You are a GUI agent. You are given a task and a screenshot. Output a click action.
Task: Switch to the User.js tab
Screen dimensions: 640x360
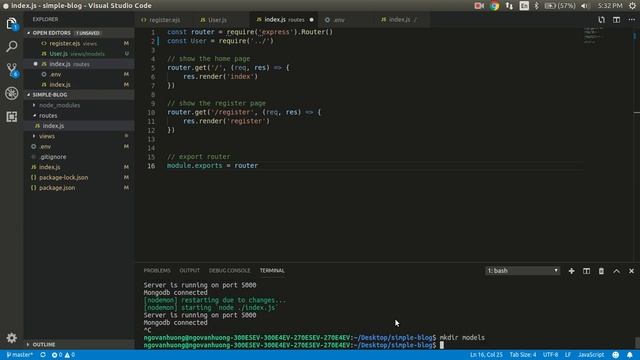pyautogui.click(x=217, y=20)
